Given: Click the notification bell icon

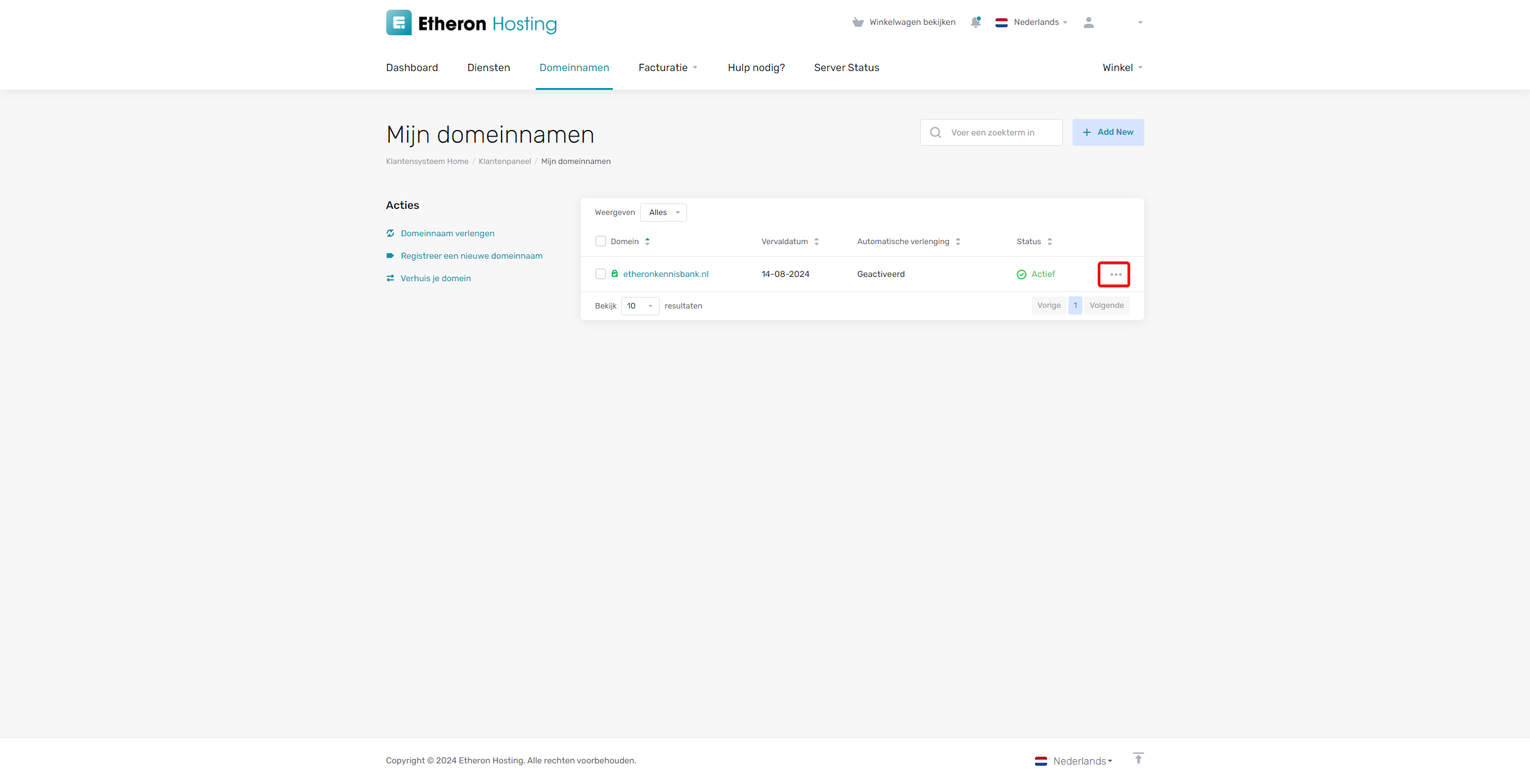Looking at the screenshot, I should coord(975,22).
